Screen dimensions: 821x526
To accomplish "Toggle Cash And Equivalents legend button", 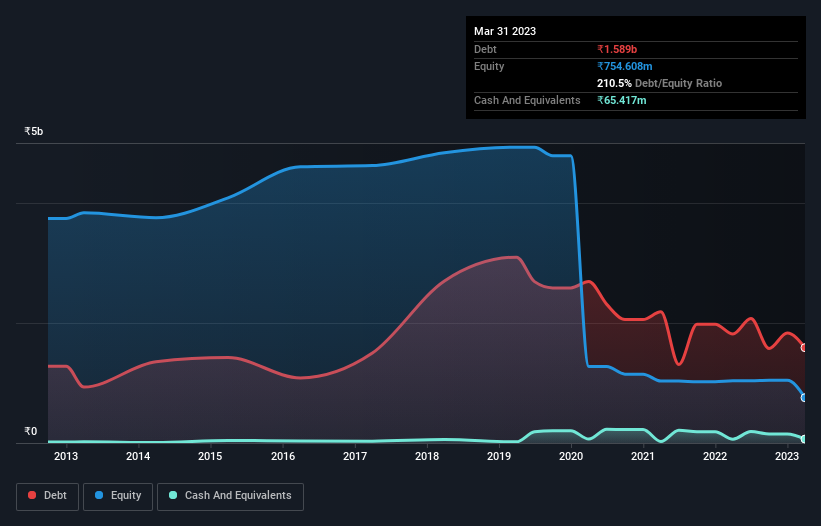I will point(230,496).
